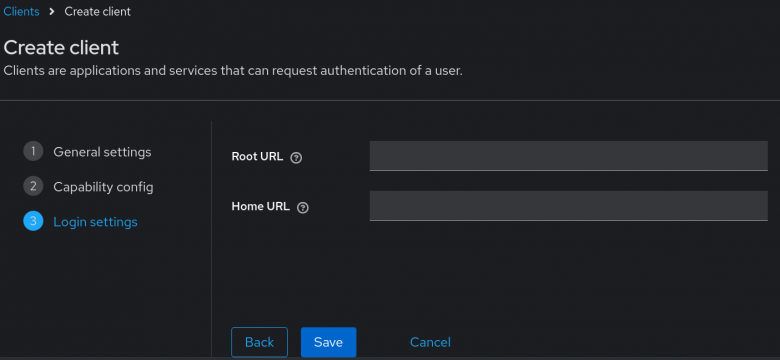Image resolution: width=780 pixels, height=360 pixels.
Task: Select the step 1 number circle
Action: (x=33, y=151)
